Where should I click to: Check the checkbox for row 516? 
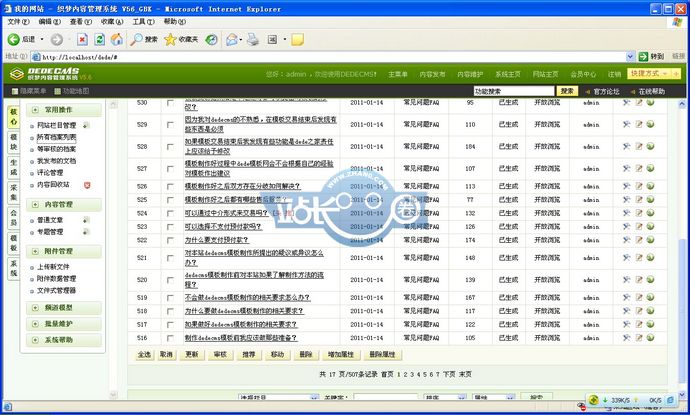pos(170,338)
